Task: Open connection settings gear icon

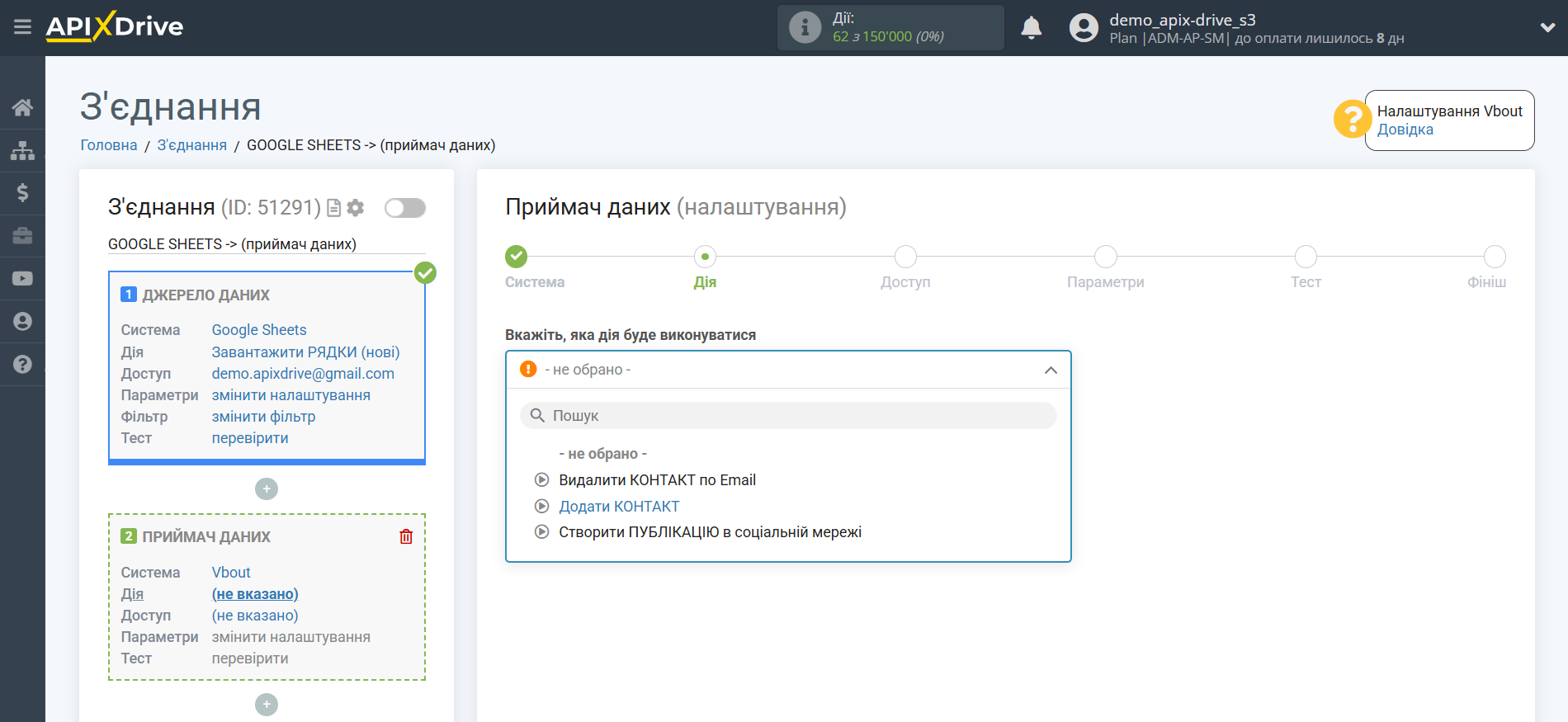Action: (x=356, y=208)
